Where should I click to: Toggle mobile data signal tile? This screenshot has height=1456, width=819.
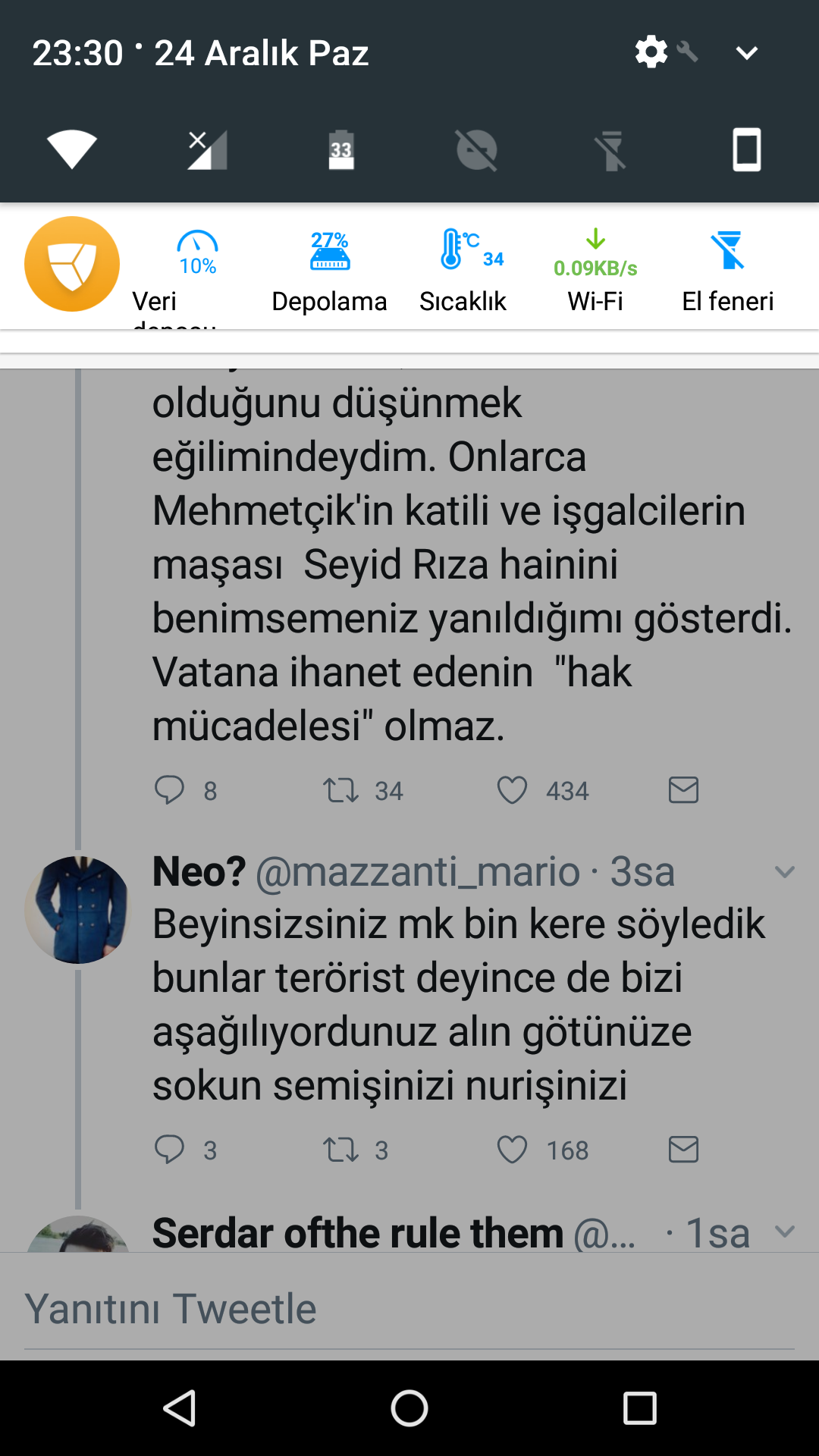click(x=206, y=149)
